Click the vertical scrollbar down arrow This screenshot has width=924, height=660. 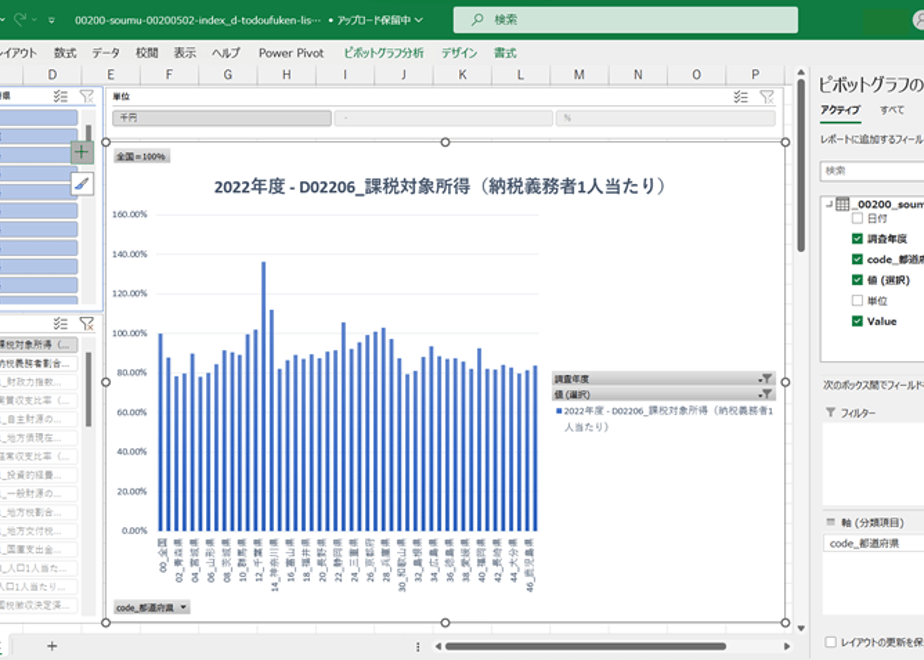(x=801, y=628)
